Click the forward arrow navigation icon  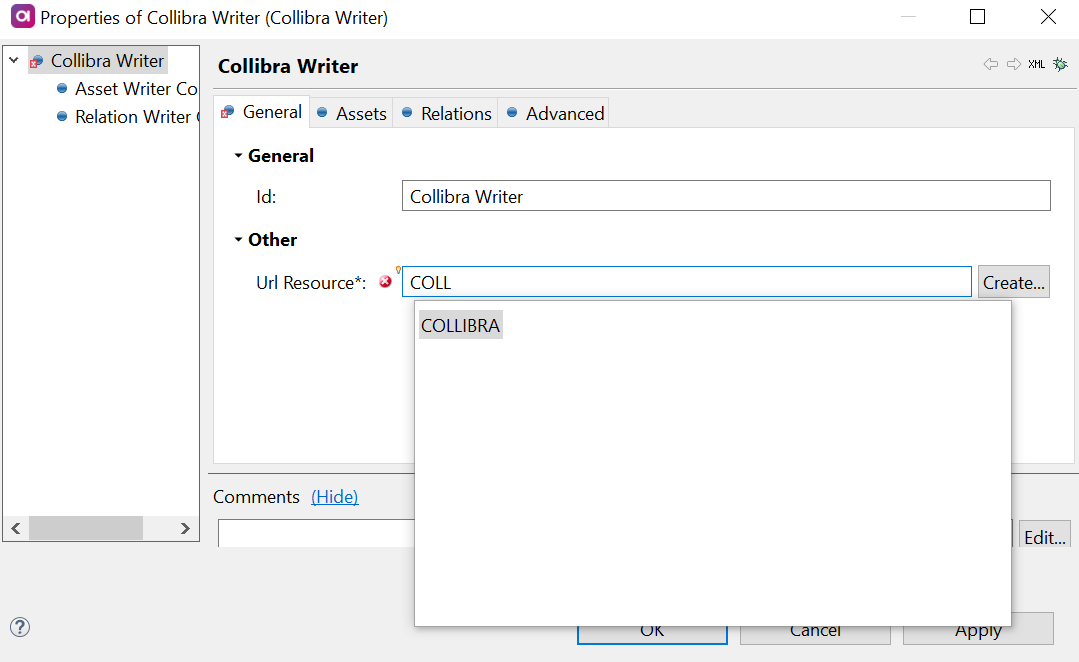[x=1013, y=64]
